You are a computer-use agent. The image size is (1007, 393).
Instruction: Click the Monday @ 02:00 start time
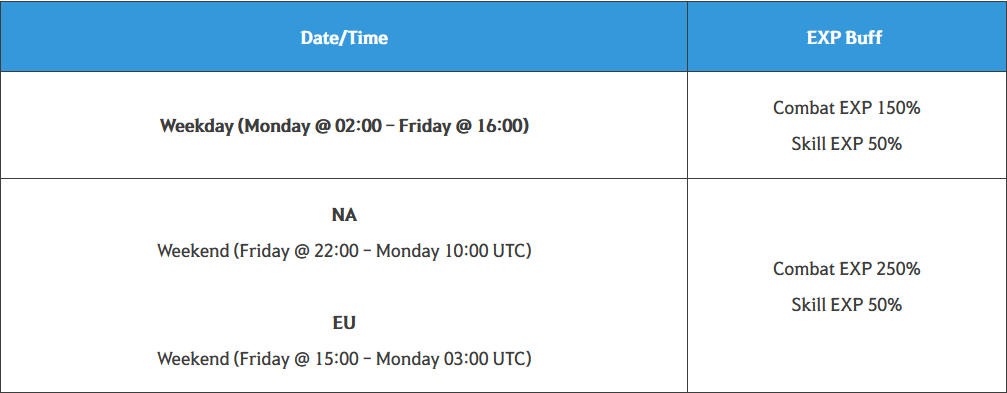click(x=313, y=125)
